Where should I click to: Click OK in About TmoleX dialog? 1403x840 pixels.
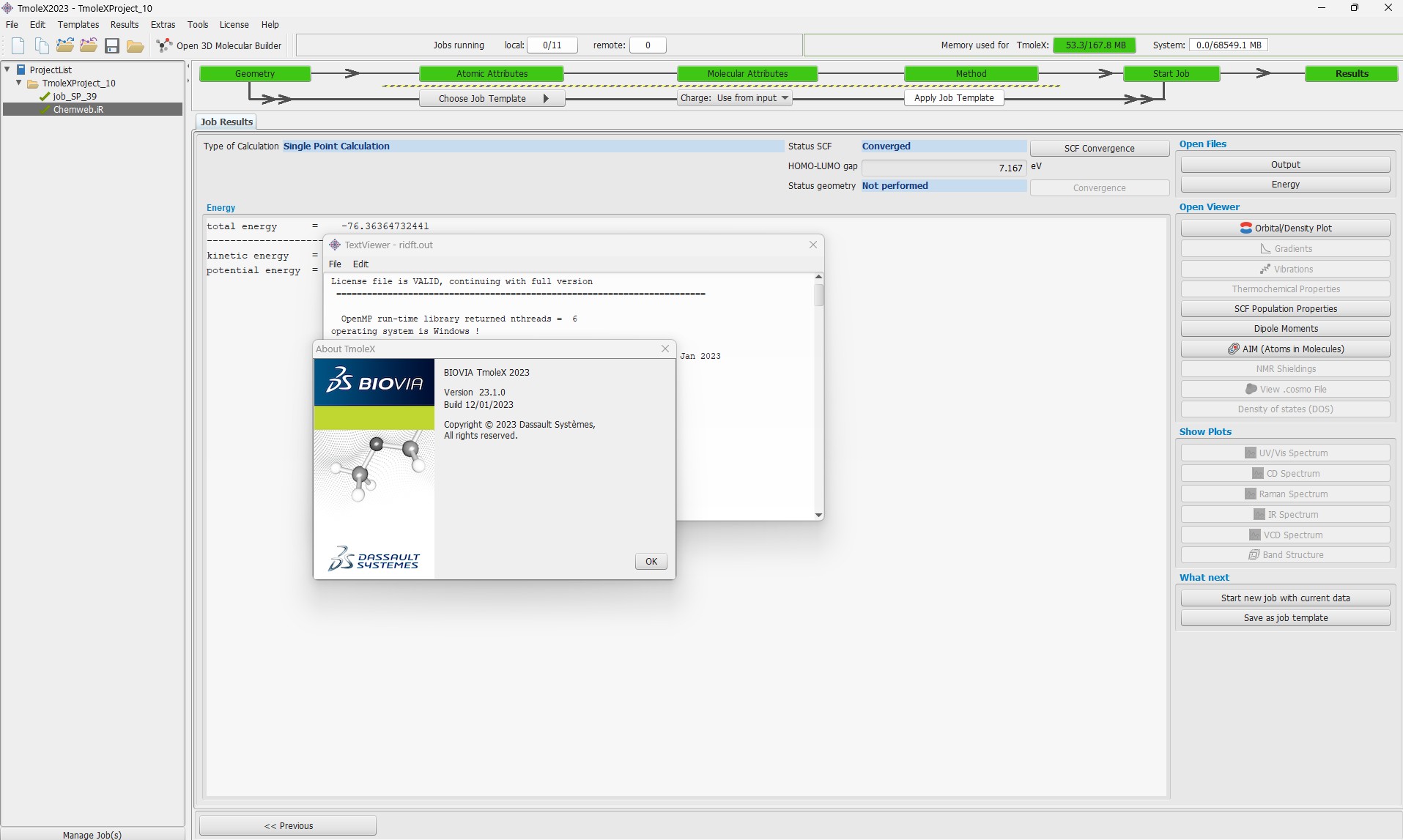coord(651,562)
